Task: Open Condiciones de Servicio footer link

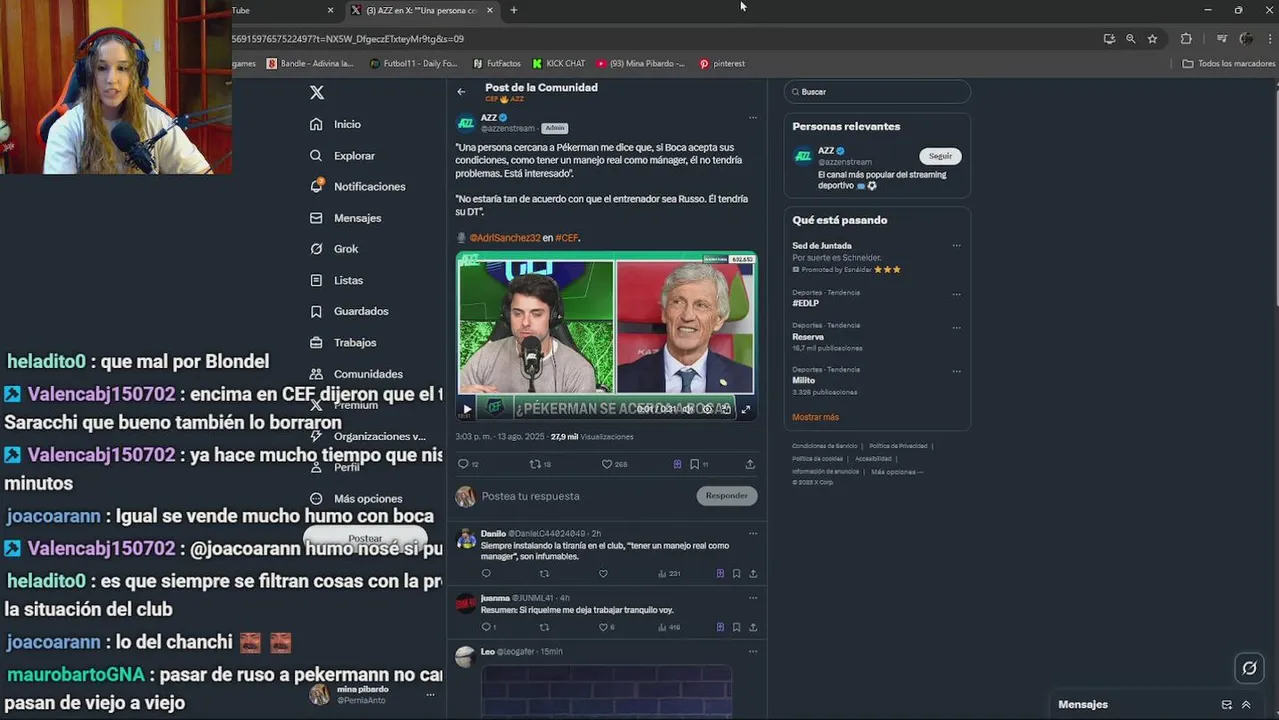Action: coord(825,446)
